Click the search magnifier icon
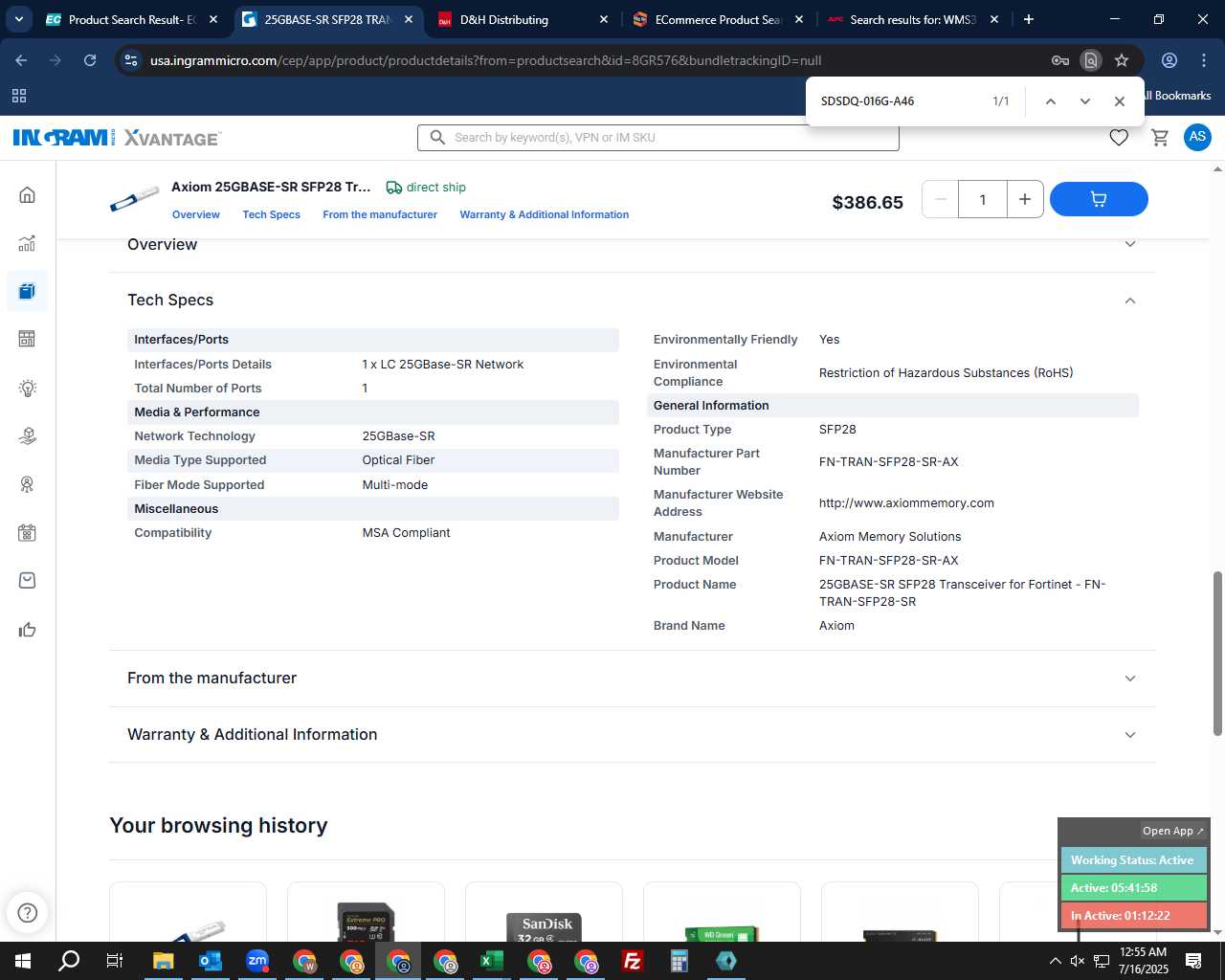The height and width of the screenshot is (980, 1225). coord(437,138)
